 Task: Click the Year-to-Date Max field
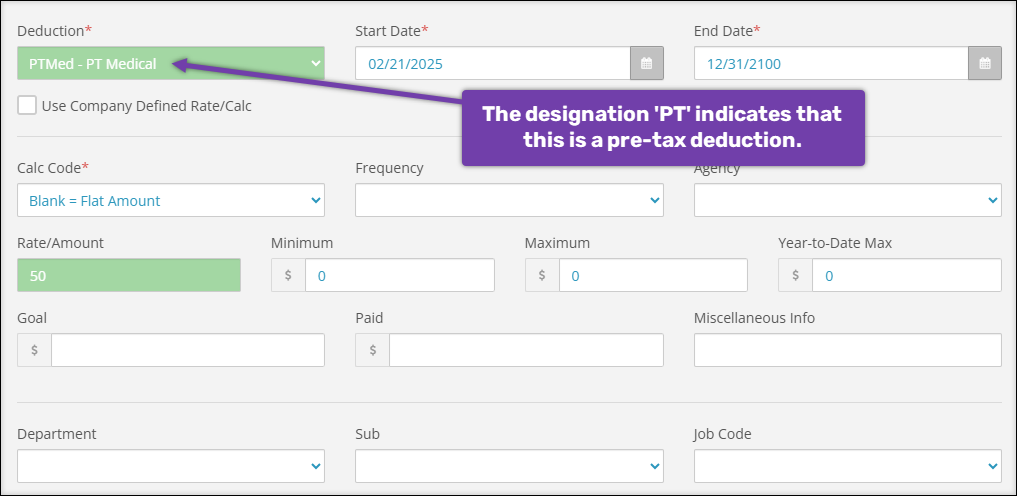click(906, 275)
